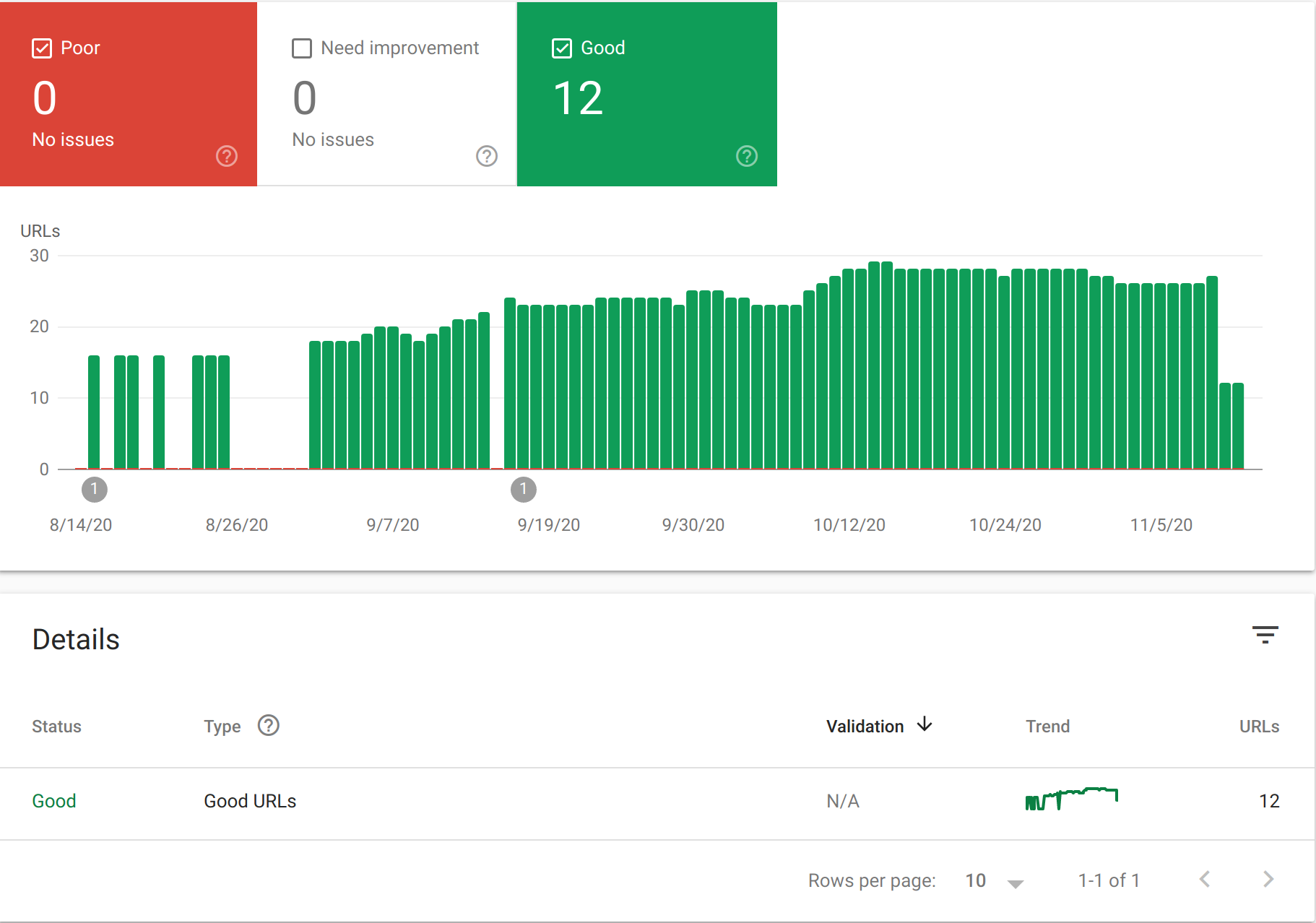This screenshot has width=1316, height=923.
Task: Click the Trend sparkline in Good row
Action: (x=1071, y=799)
